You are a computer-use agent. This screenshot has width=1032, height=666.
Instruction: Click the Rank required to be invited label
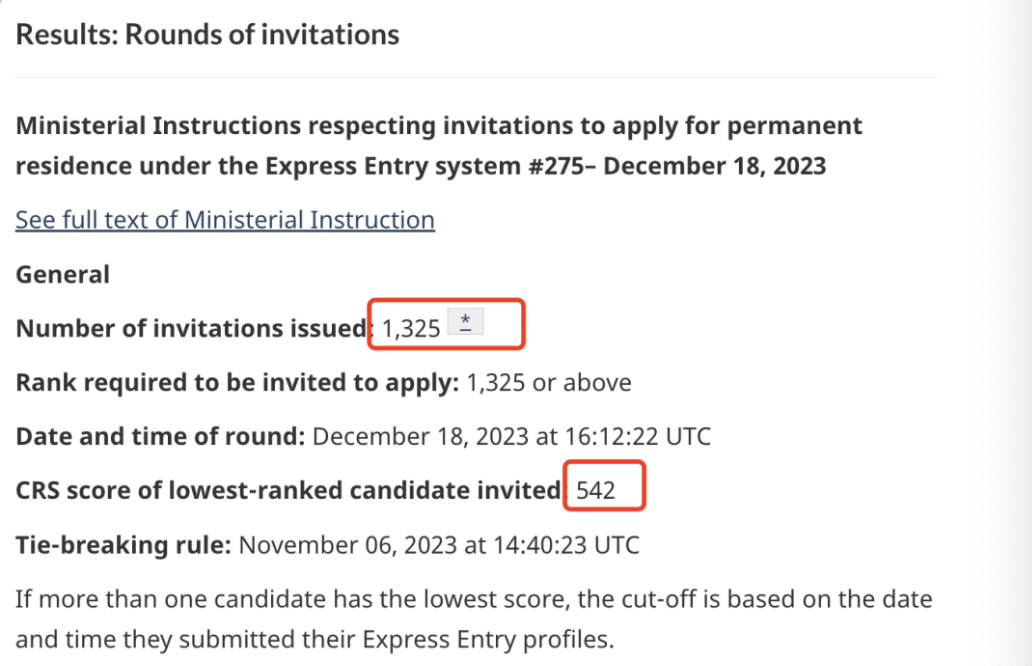coord(237,382)
